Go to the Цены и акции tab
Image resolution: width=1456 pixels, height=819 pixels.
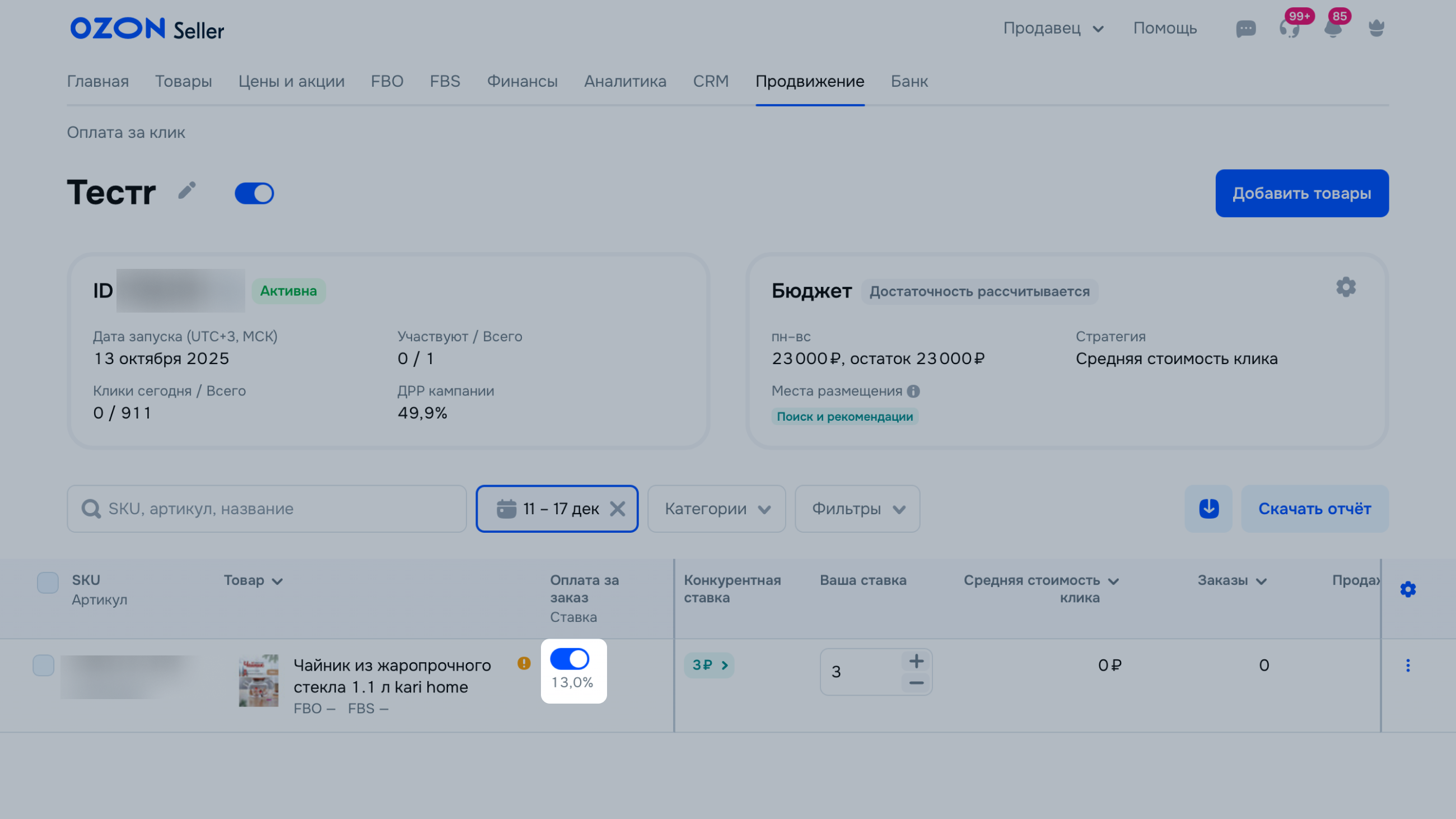[291, 81]
